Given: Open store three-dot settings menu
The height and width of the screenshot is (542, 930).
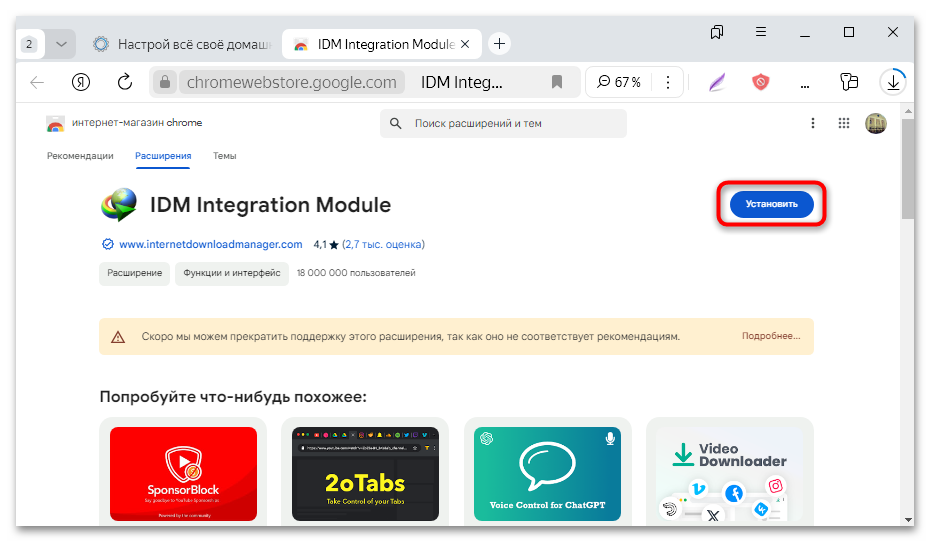Looking at the screenshot, I should coord(813,123).
